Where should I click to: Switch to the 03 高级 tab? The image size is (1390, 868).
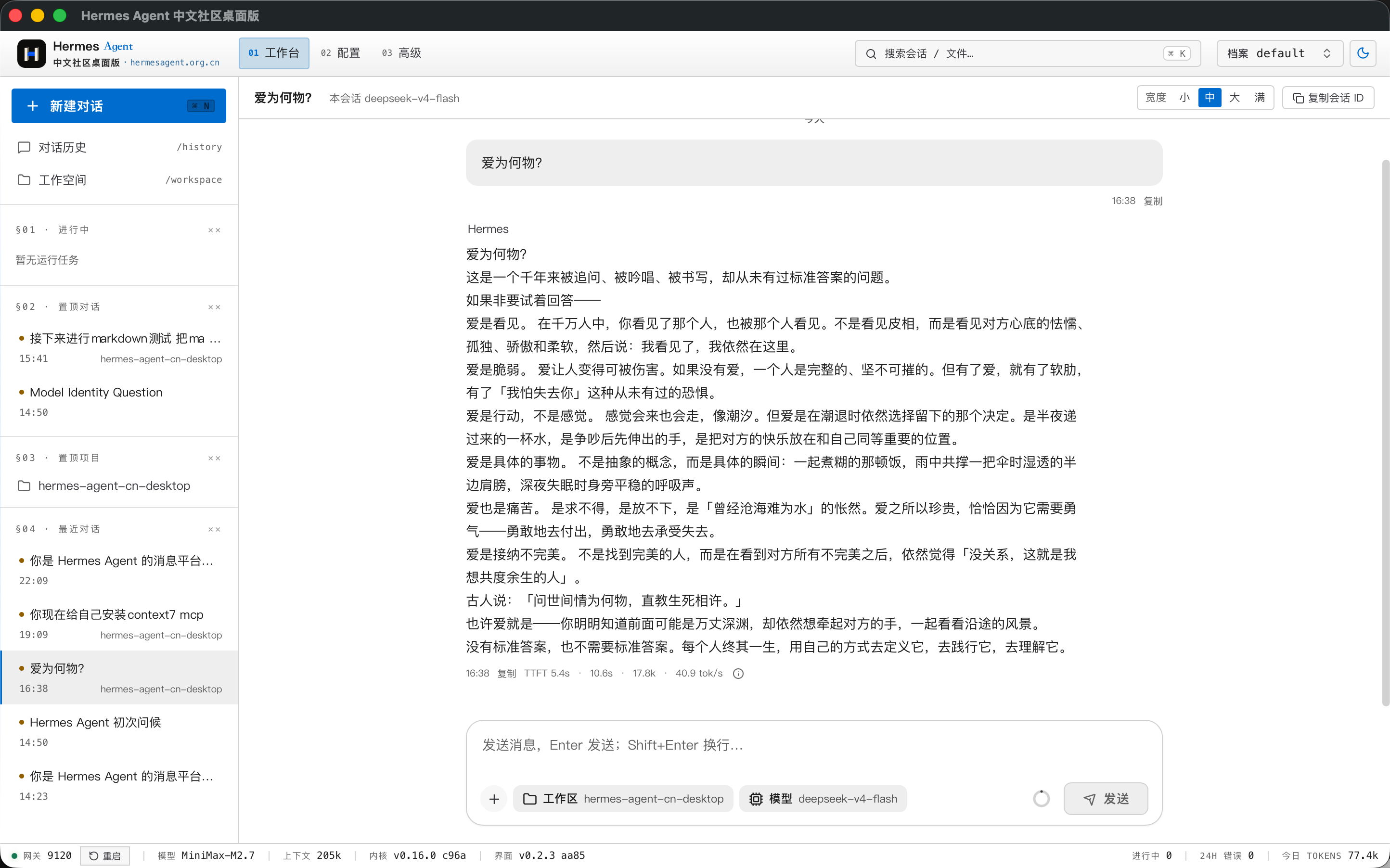pos(402,53)
